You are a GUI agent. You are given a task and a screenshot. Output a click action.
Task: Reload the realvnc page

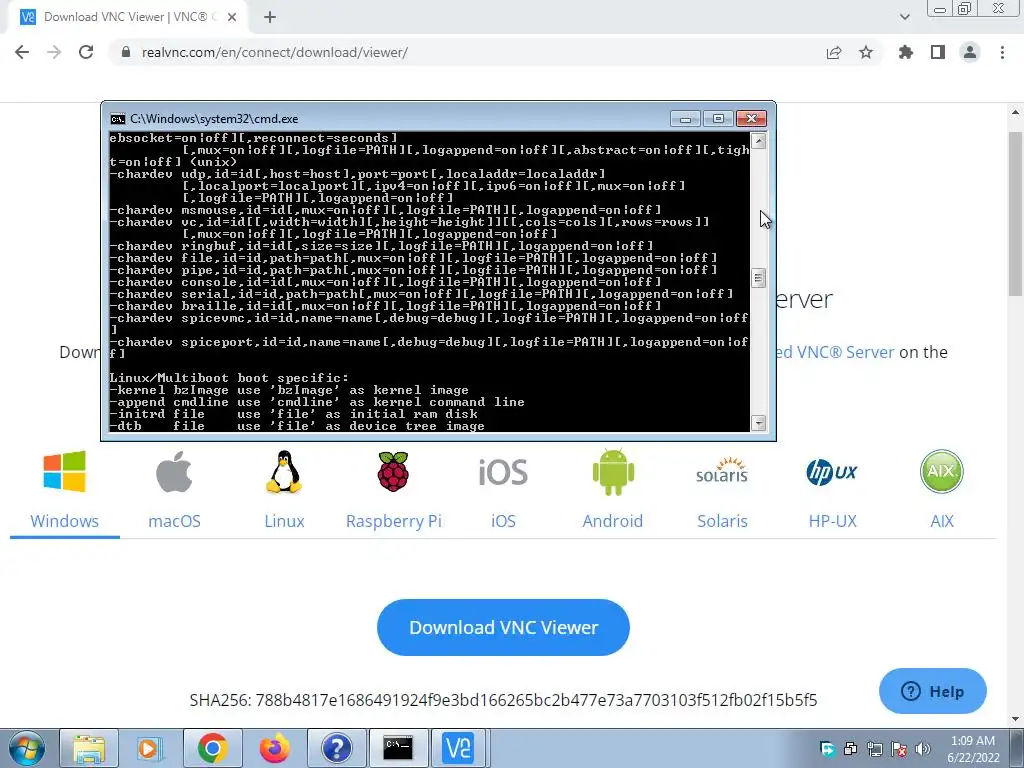86,52
